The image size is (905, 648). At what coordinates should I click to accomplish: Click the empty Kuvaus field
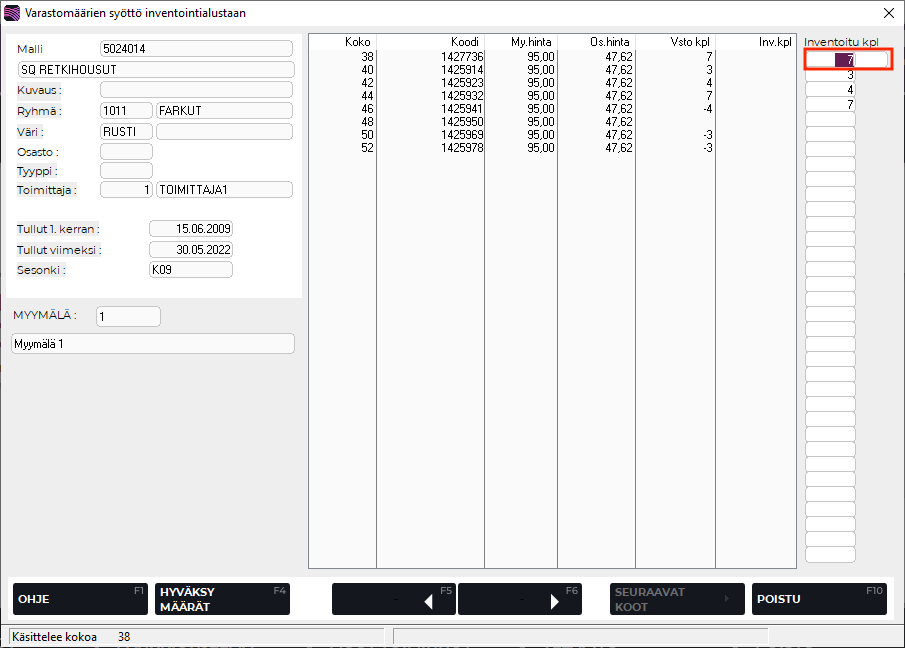[196, 90]
